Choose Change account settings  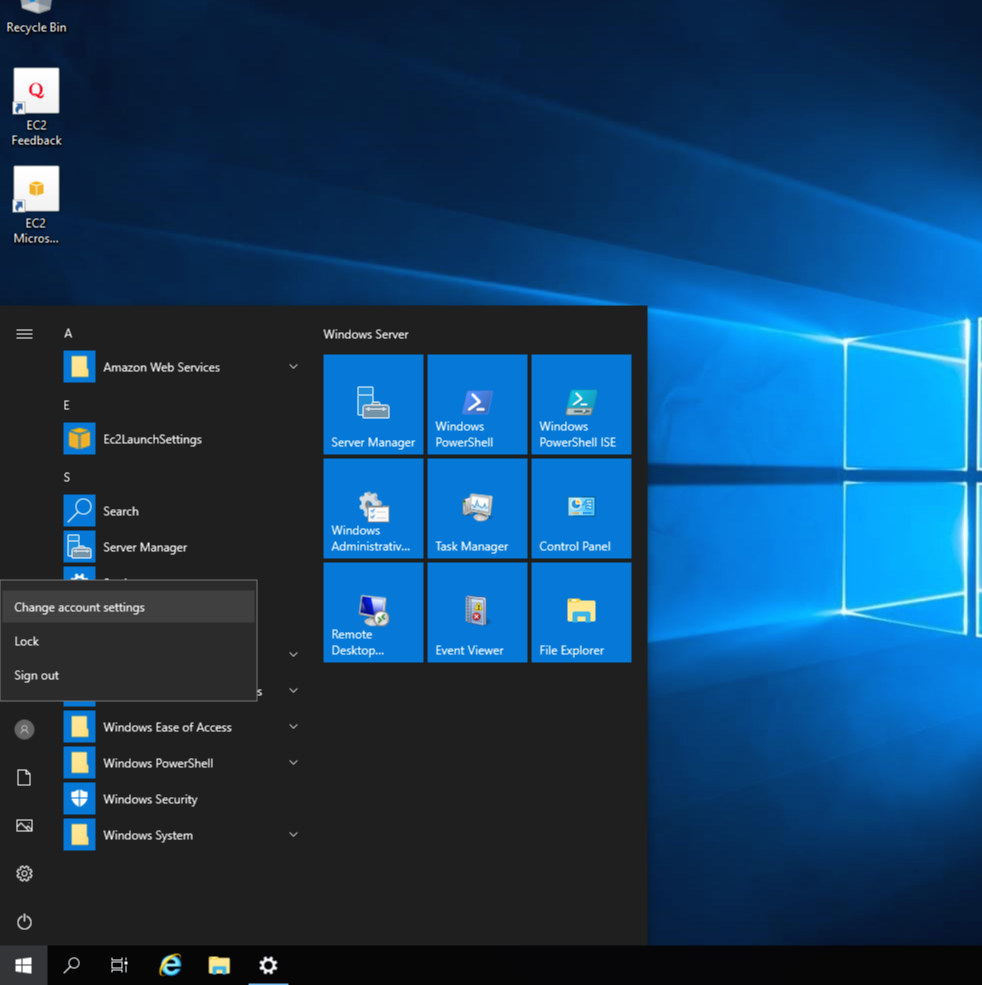(x=128, y=607)
